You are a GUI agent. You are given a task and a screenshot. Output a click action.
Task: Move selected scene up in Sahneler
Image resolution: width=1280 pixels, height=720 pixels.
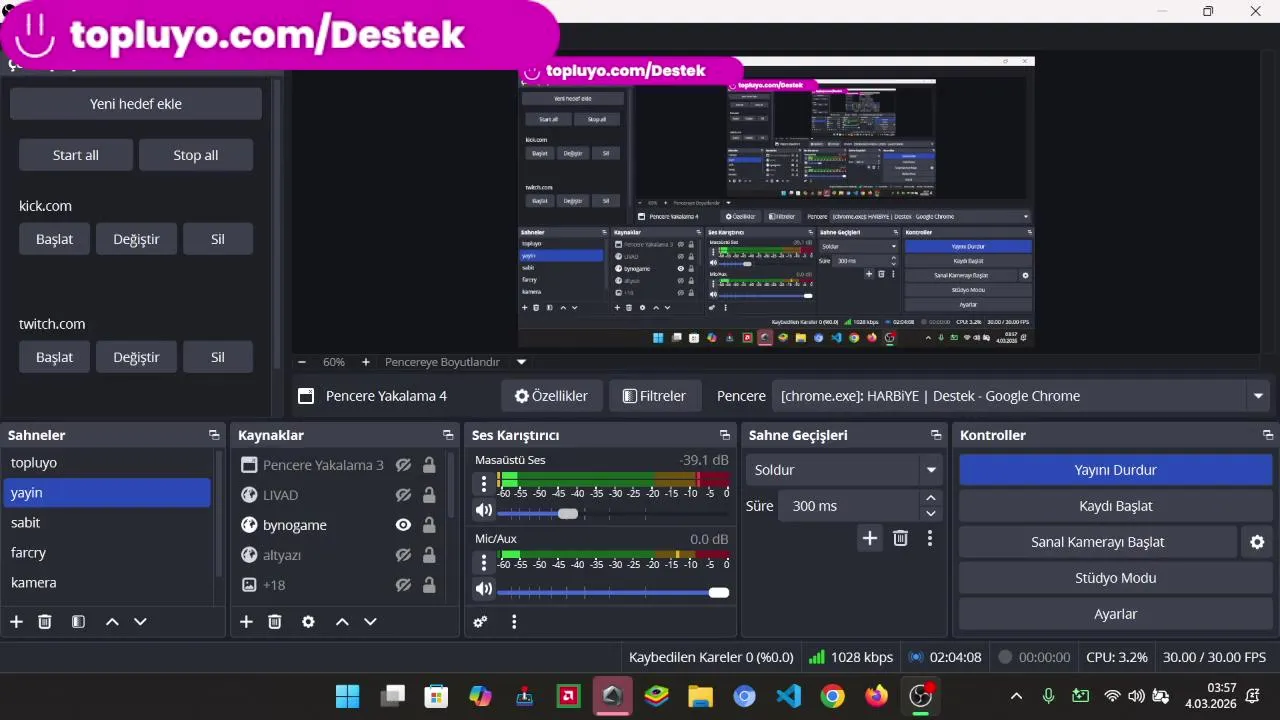click(x=112, y=622)
